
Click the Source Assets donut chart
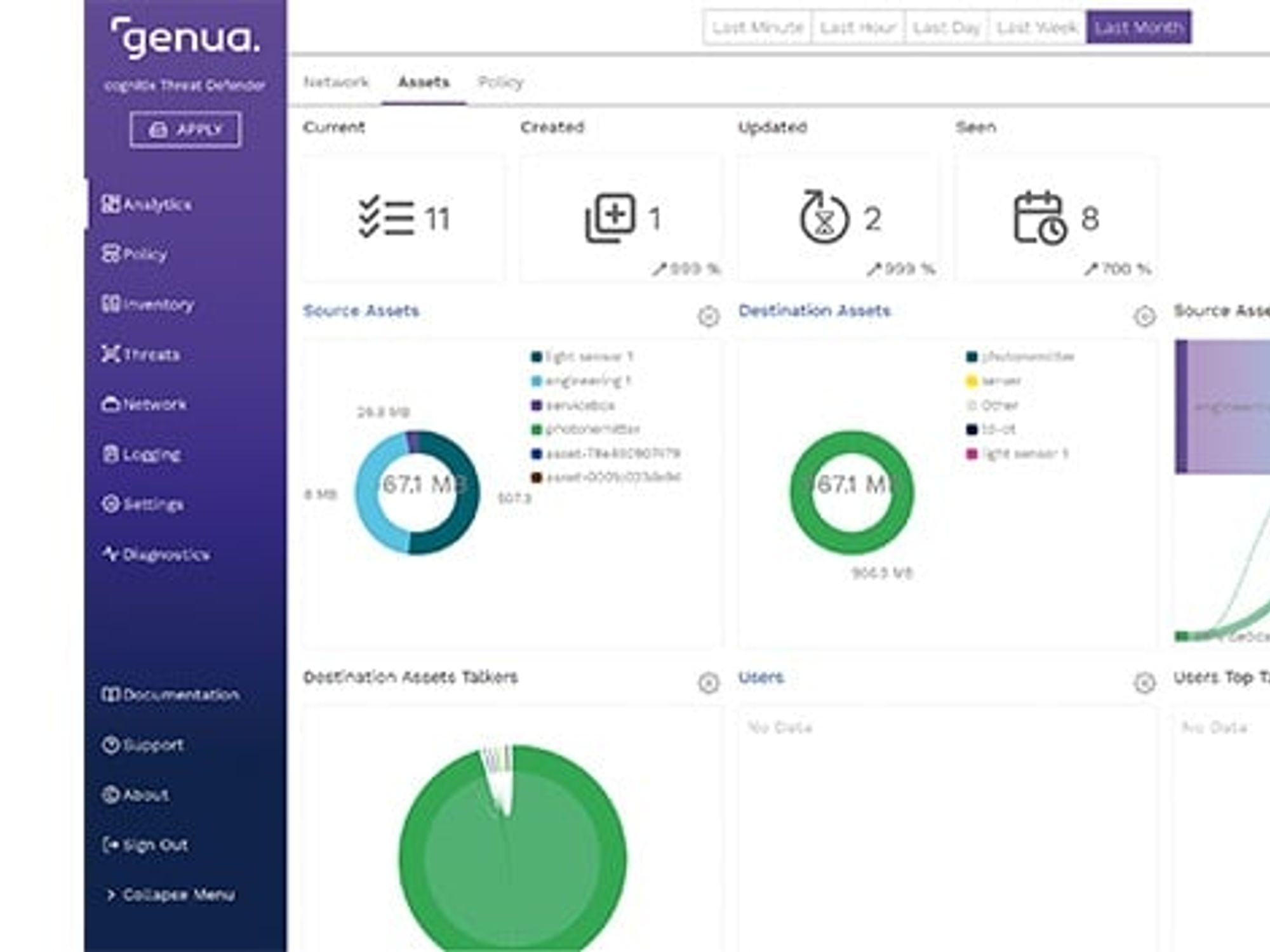(417, 493)
